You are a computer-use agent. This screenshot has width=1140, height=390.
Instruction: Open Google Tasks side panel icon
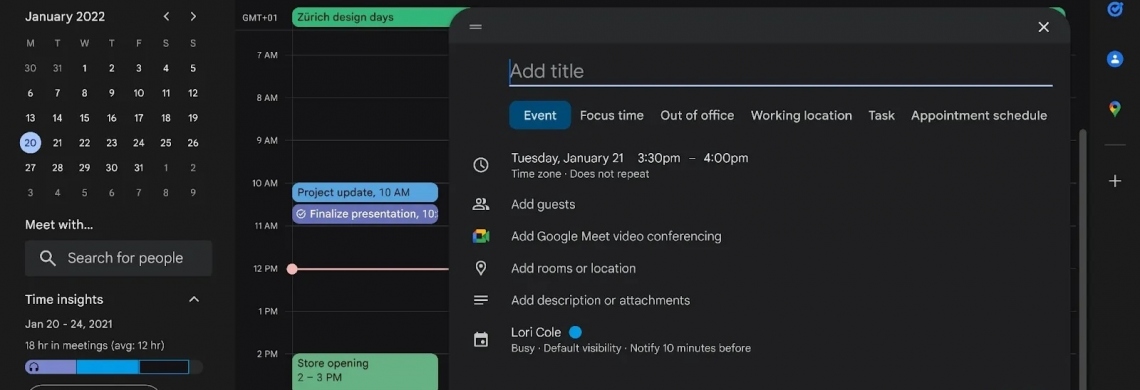point(1115,9)
